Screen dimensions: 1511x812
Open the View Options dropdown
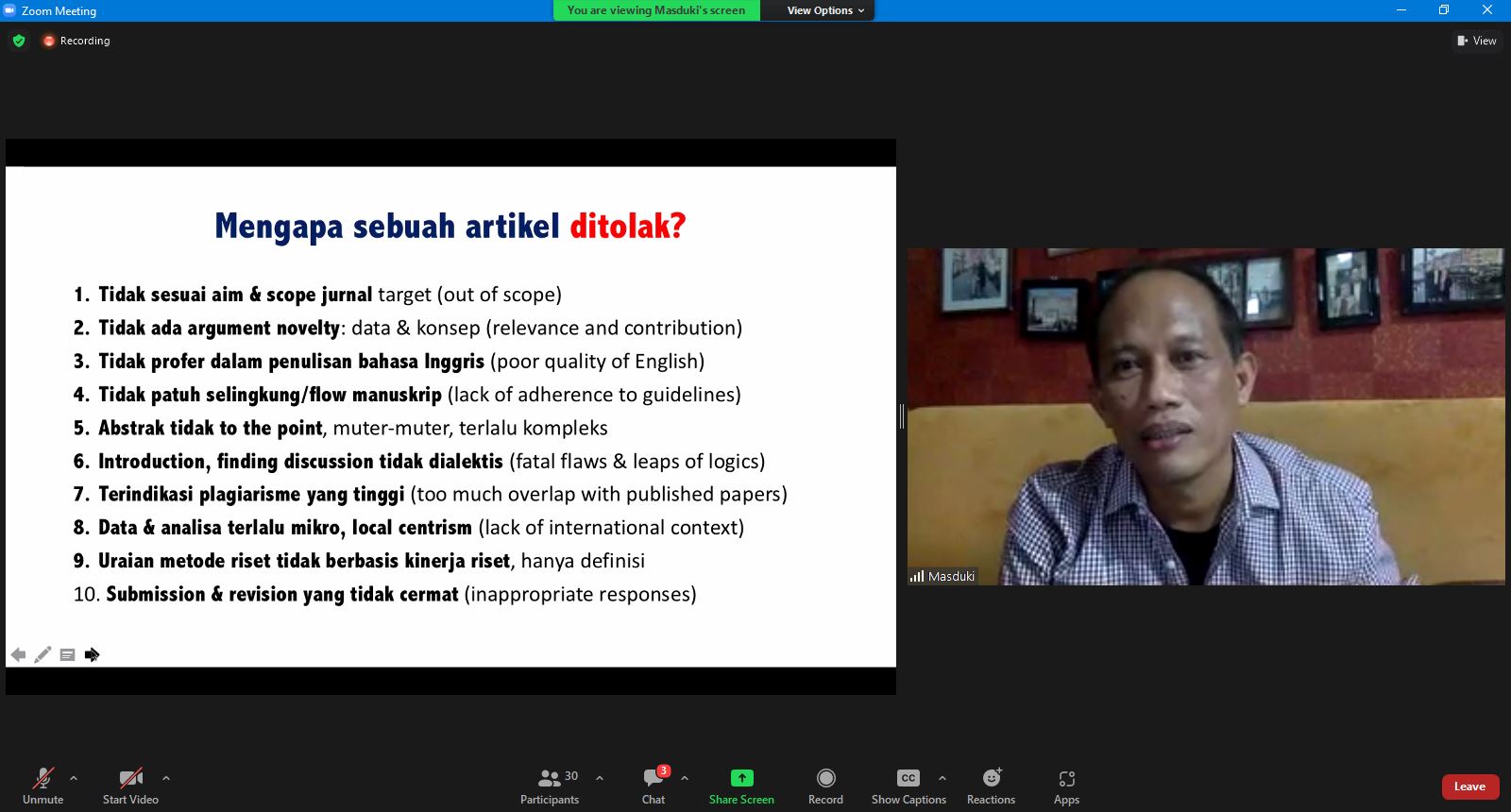tap(824, 10)
